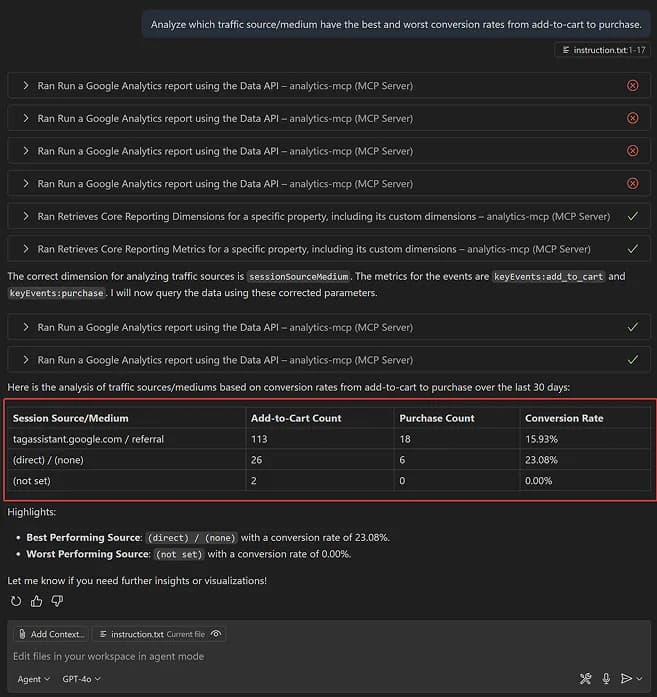This screenshot has width=657, height=697.
Task: Click the checkmark on the last report call
Action: click(x=633, y=360)
